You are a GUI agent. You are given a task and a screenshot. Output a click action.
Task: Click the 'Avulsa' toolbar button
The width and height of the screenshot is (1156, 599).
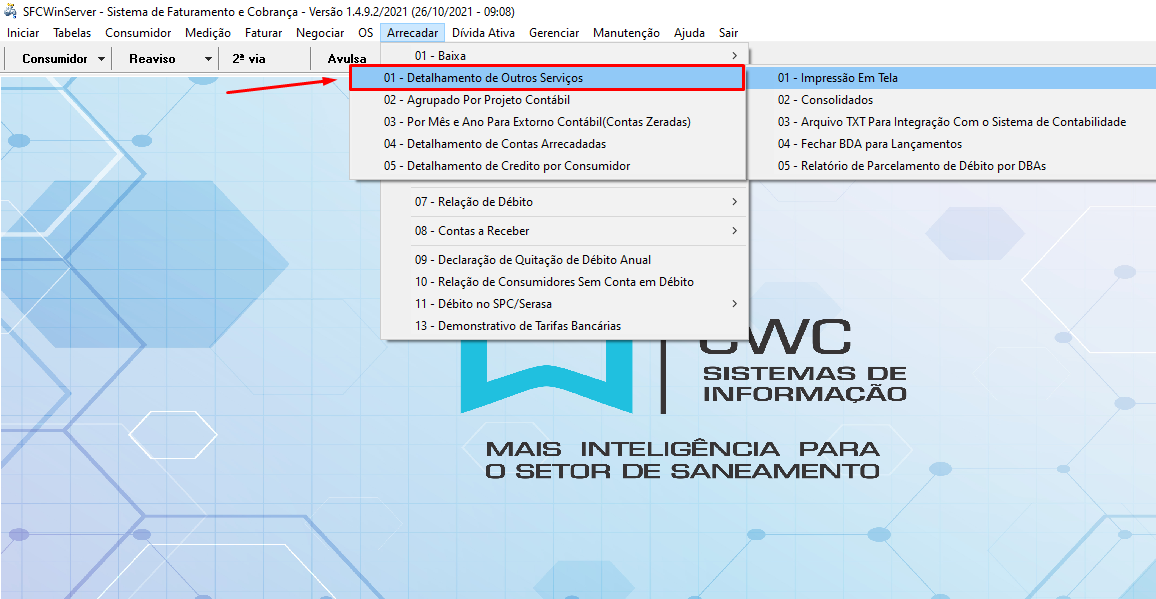(x=345, y=58)
